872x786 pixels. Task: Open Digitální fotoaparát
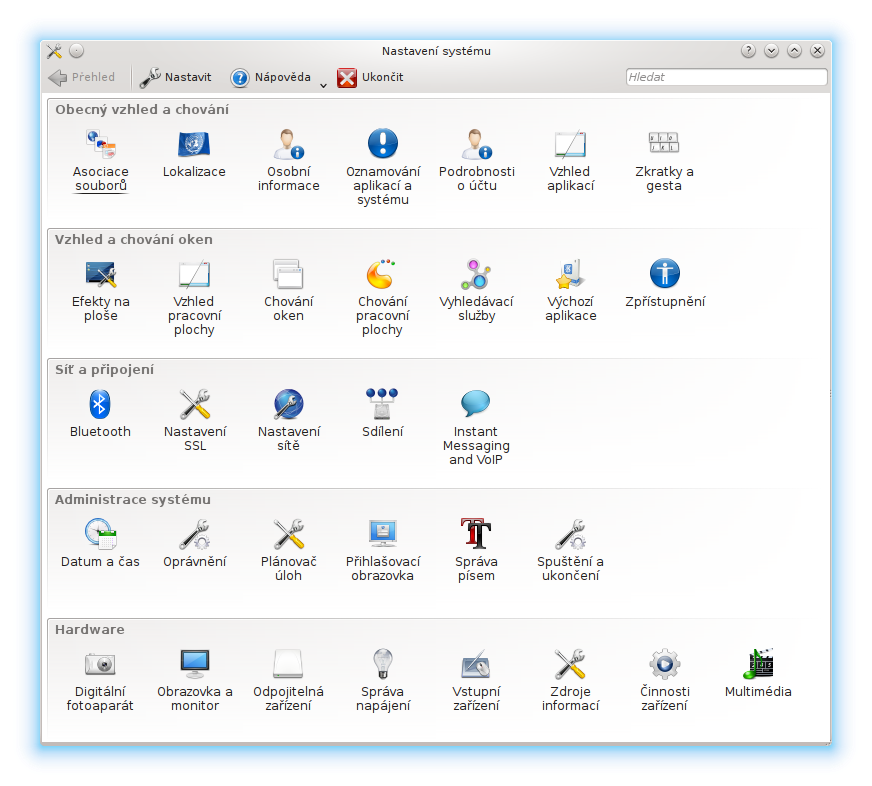(100, 681)
